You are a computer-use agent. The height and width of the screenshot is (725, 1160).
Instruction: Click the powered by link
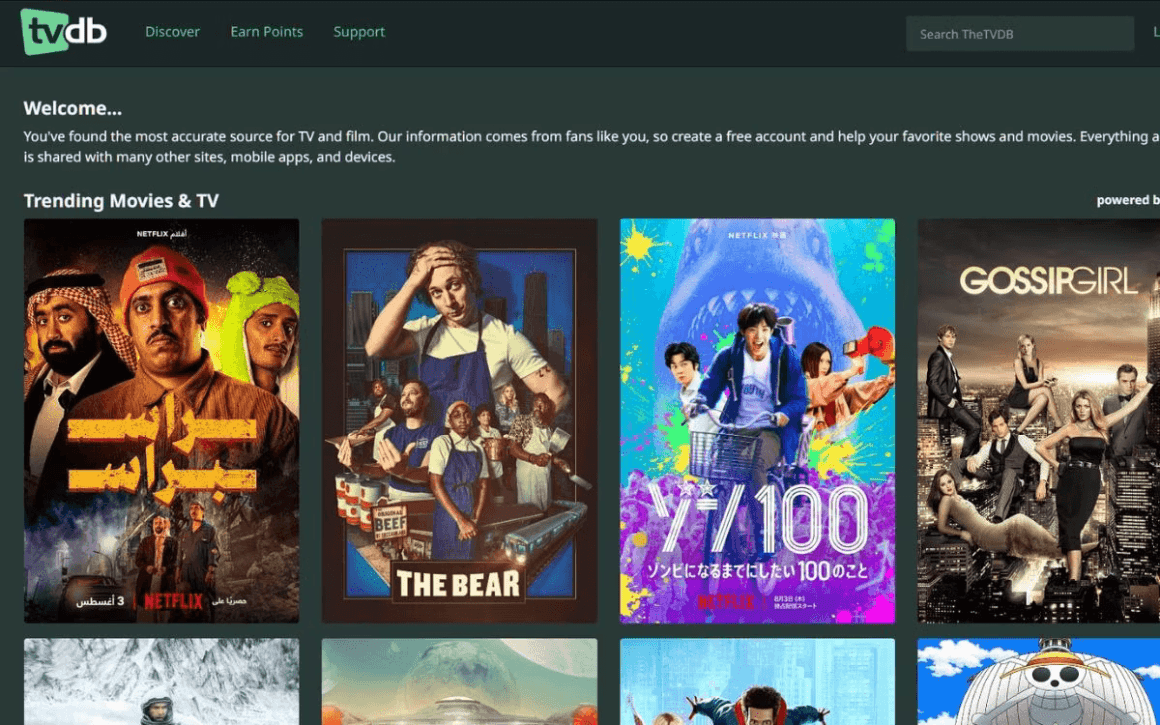pyautogui.click(x=1128, y=200)
